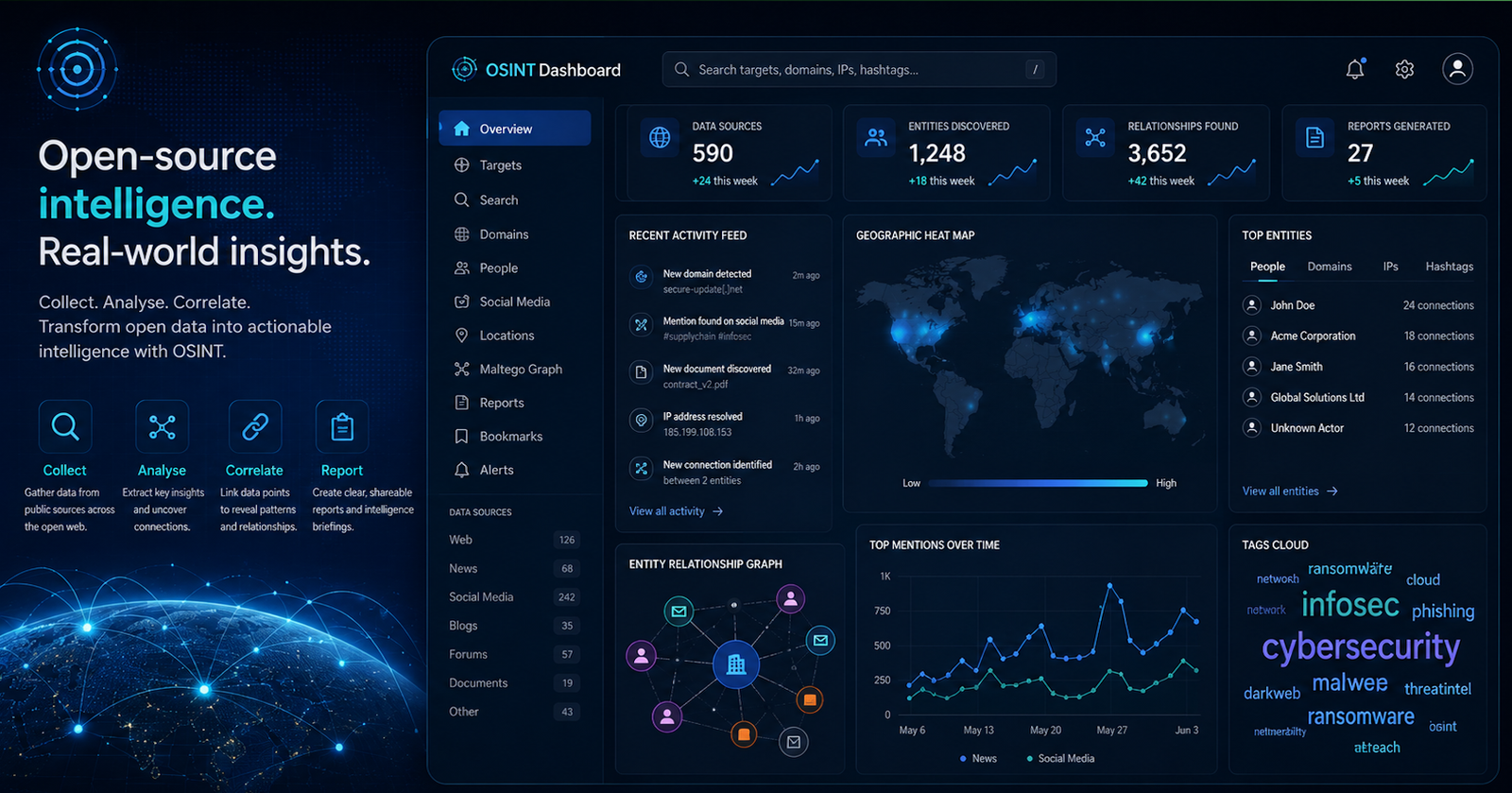Open the Overview page
This screenshot has width=1512, height=793.
[515, 129]
